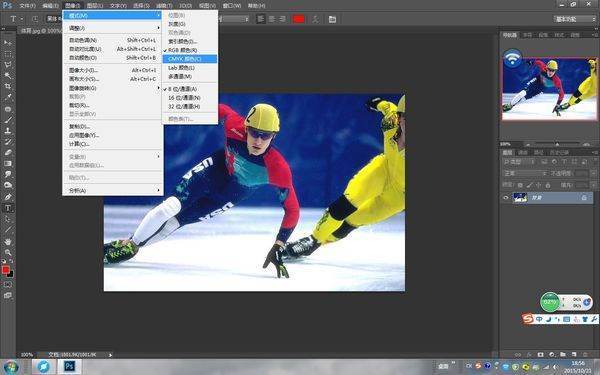
Task: Expand the Image Rotation submenu
Action: tap(112, 88)
